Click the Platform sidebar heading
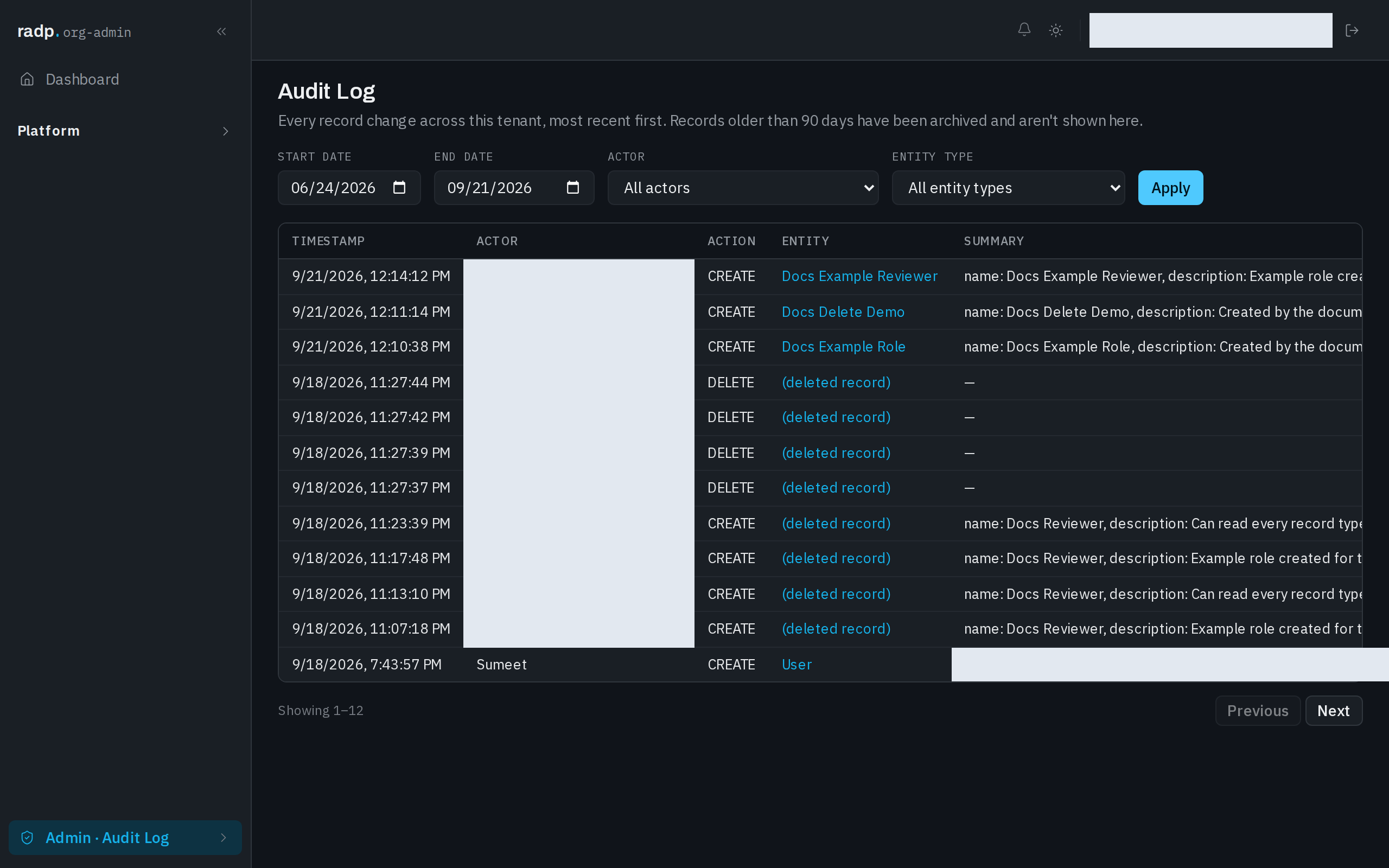Image resolution: width=1389 pixels, height=868 pixels. pos(49,131)
